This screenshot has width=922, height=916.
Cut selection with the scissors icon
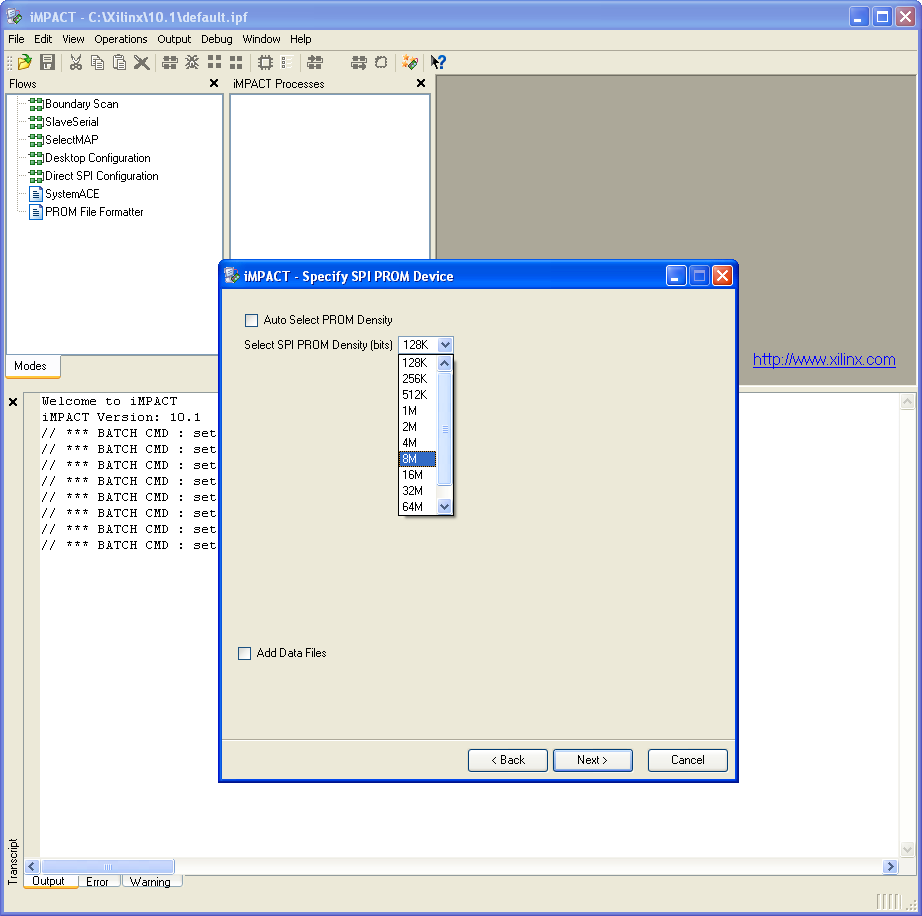click(x=76, y=62)
